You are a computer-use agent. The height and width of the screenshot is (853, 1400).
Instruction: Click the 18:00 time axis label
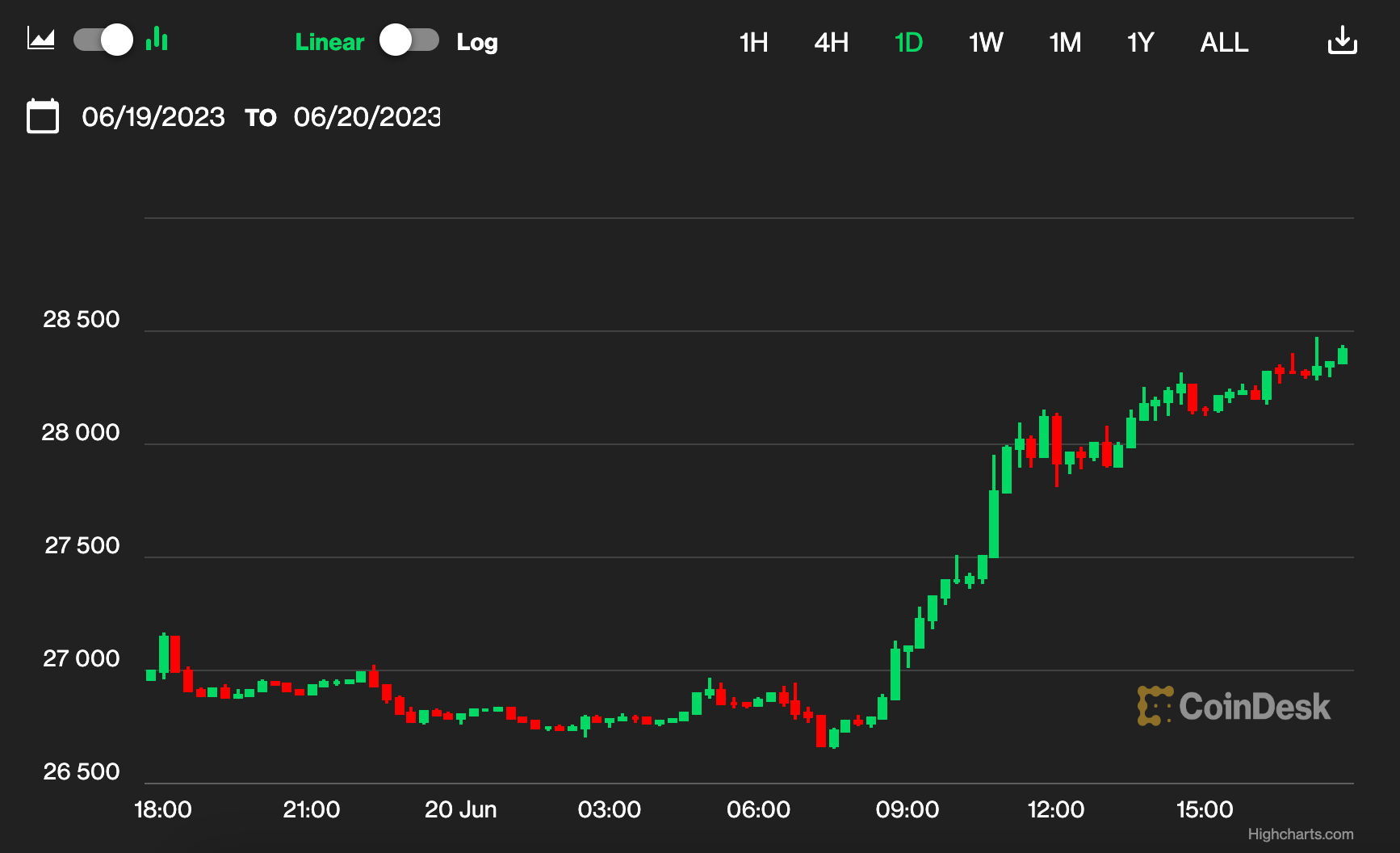162,809
